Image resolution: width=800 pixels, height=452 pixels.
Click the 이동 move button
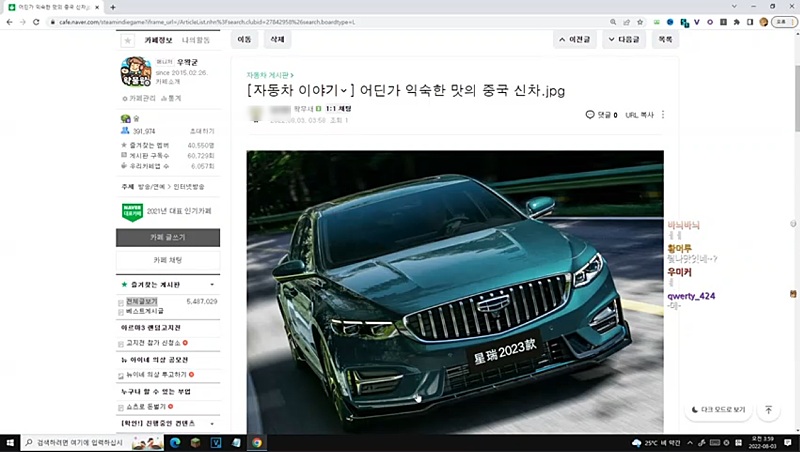[244, 39]
